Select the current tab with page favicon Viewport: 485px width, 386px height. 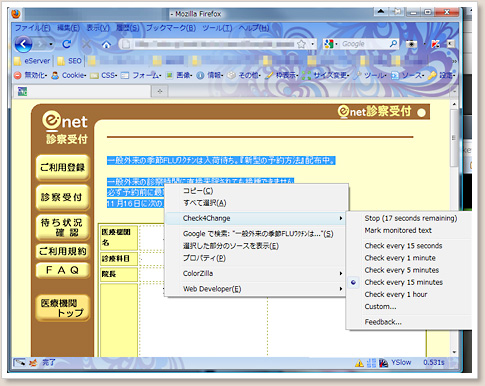tap(82, 91)
